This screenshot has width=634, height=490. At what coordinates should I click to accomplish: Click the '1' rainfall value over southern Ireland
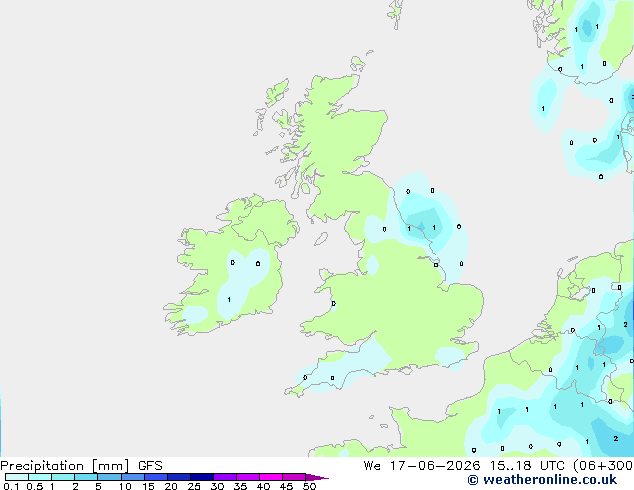[229, 300]
